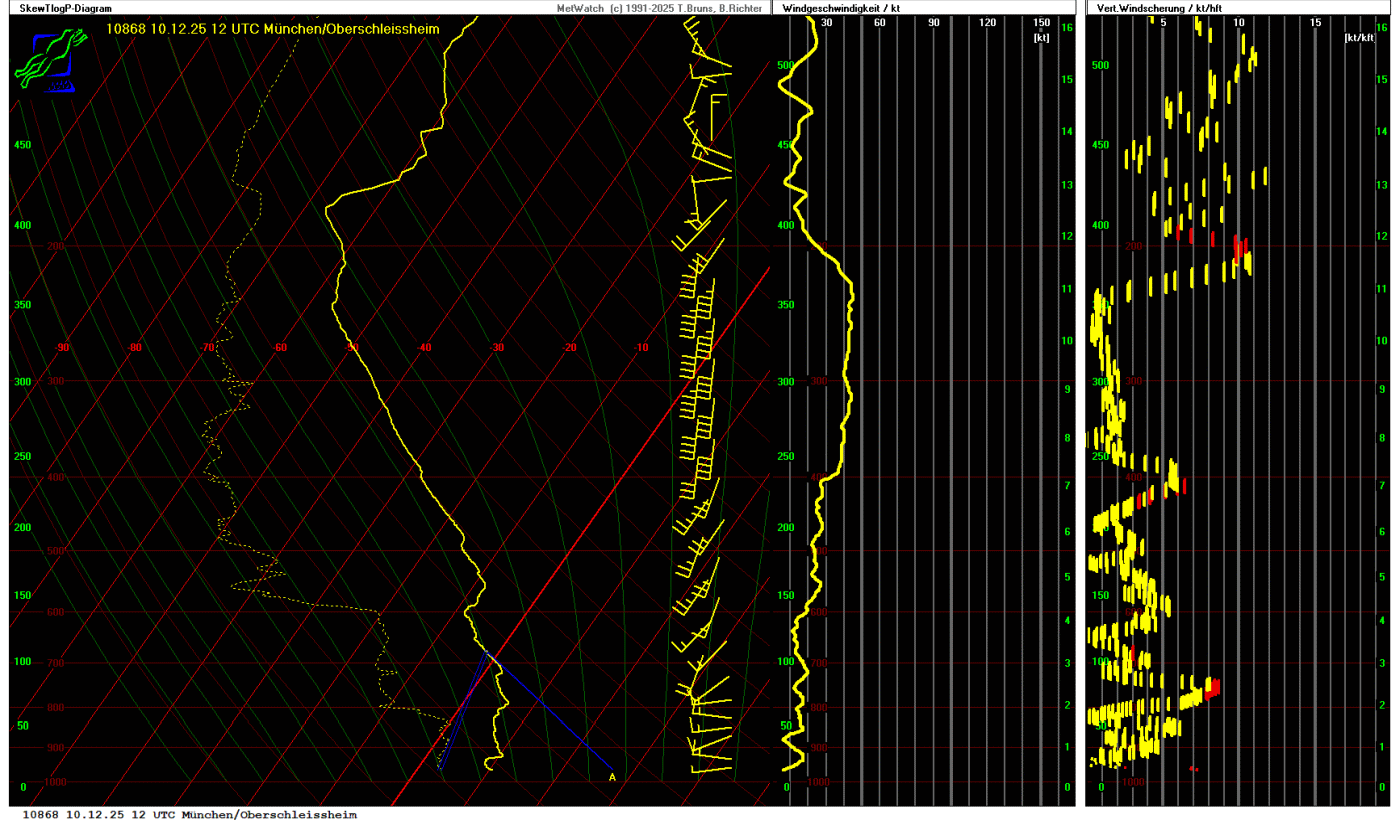Open the Vert.Windscherung panel header

click(1153, 8)
